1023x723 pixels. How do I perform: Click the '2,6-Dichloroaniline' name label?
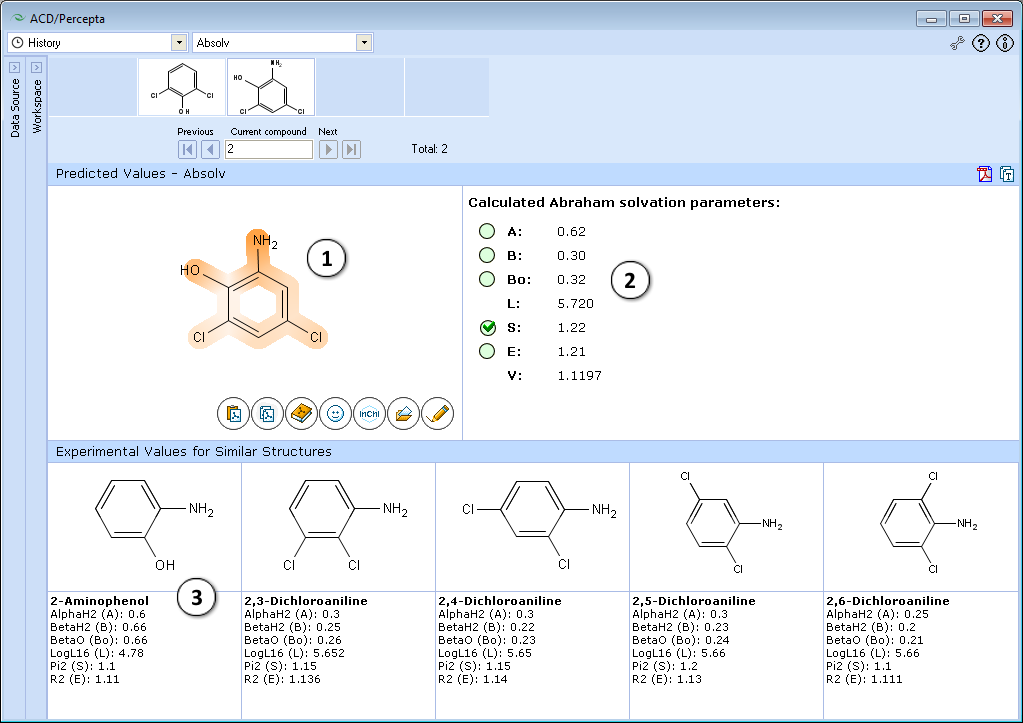pos(887,601)
